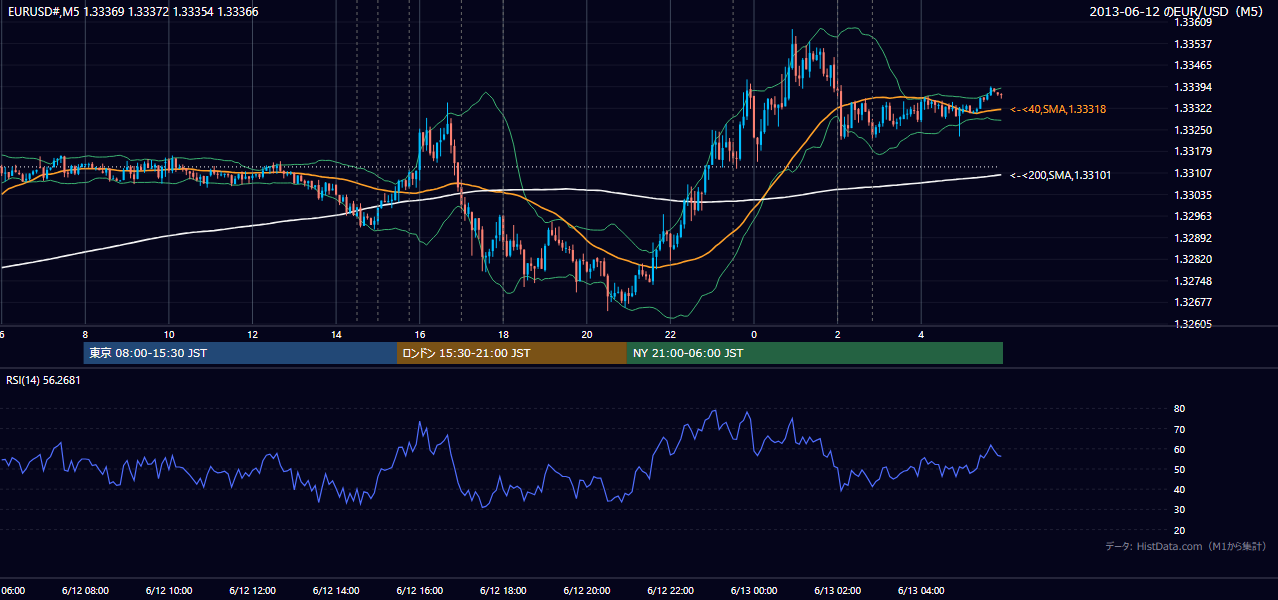Click price axis value 1.33394
This screenshot has height=600, width=1278.
coord(1192,87)
